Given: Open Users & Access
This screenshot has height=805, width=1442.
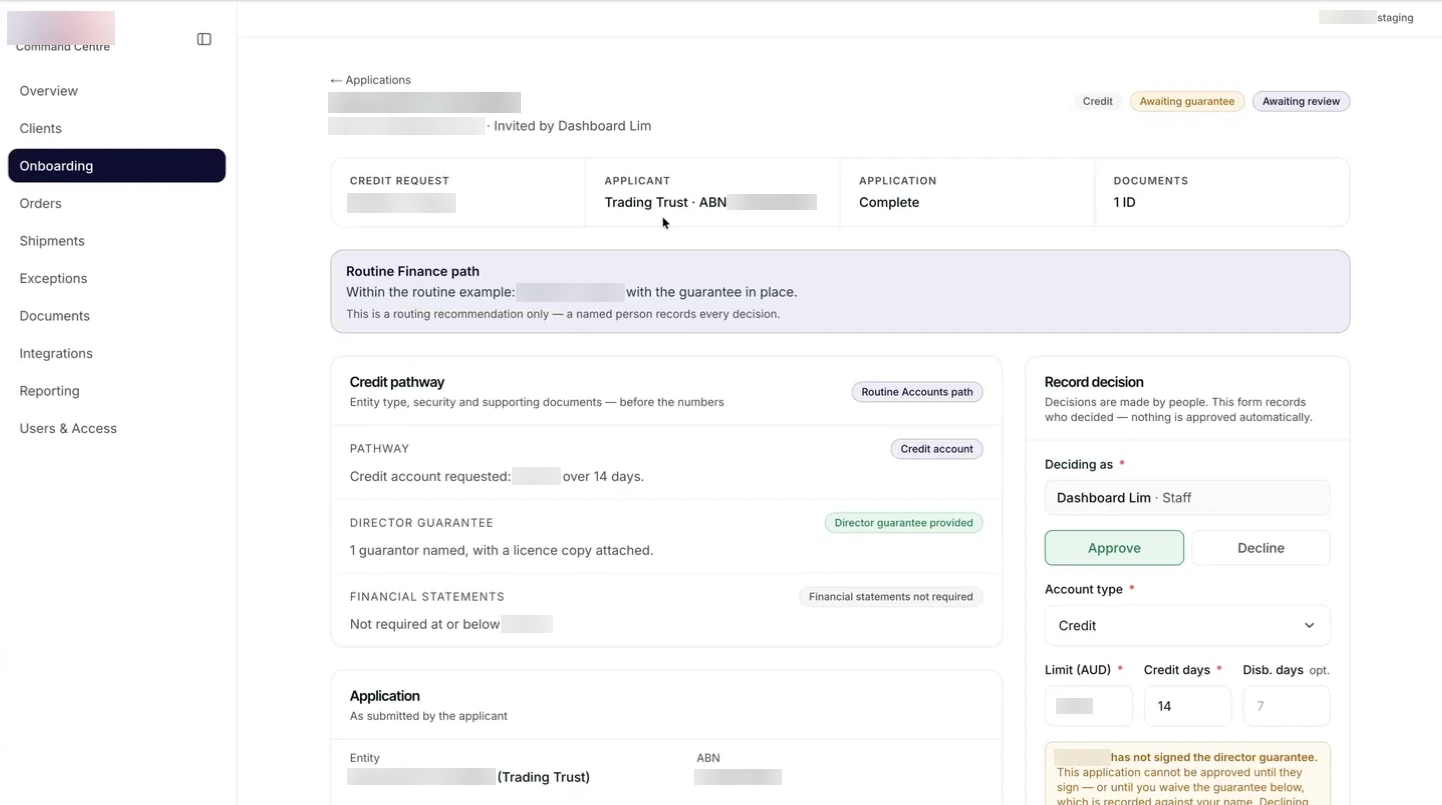Looking at the screenshot, I should pyautogui.click(x=116, y=428).
